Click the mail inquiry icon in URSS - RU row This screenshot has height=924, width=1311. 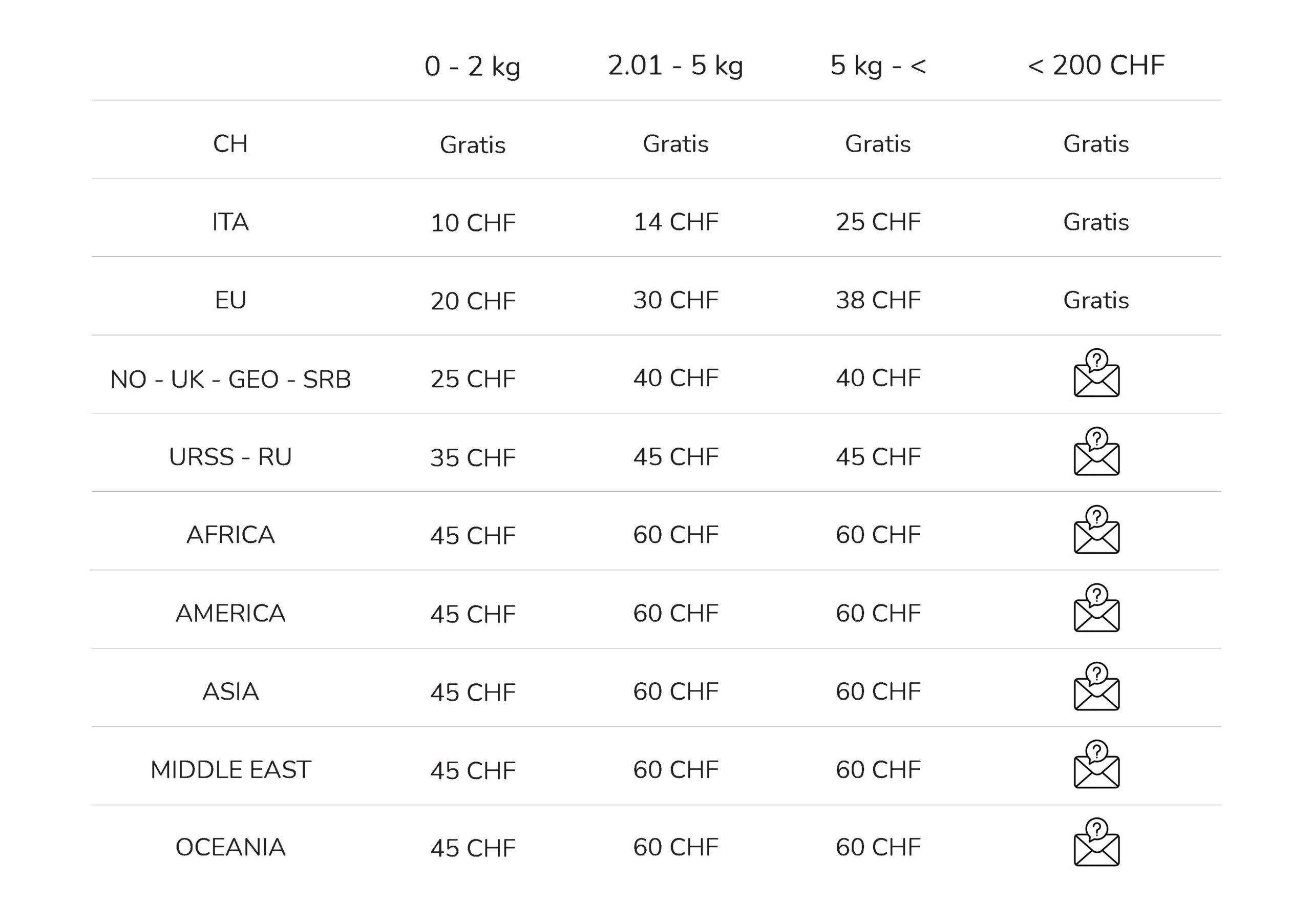tap(1096, 451)
